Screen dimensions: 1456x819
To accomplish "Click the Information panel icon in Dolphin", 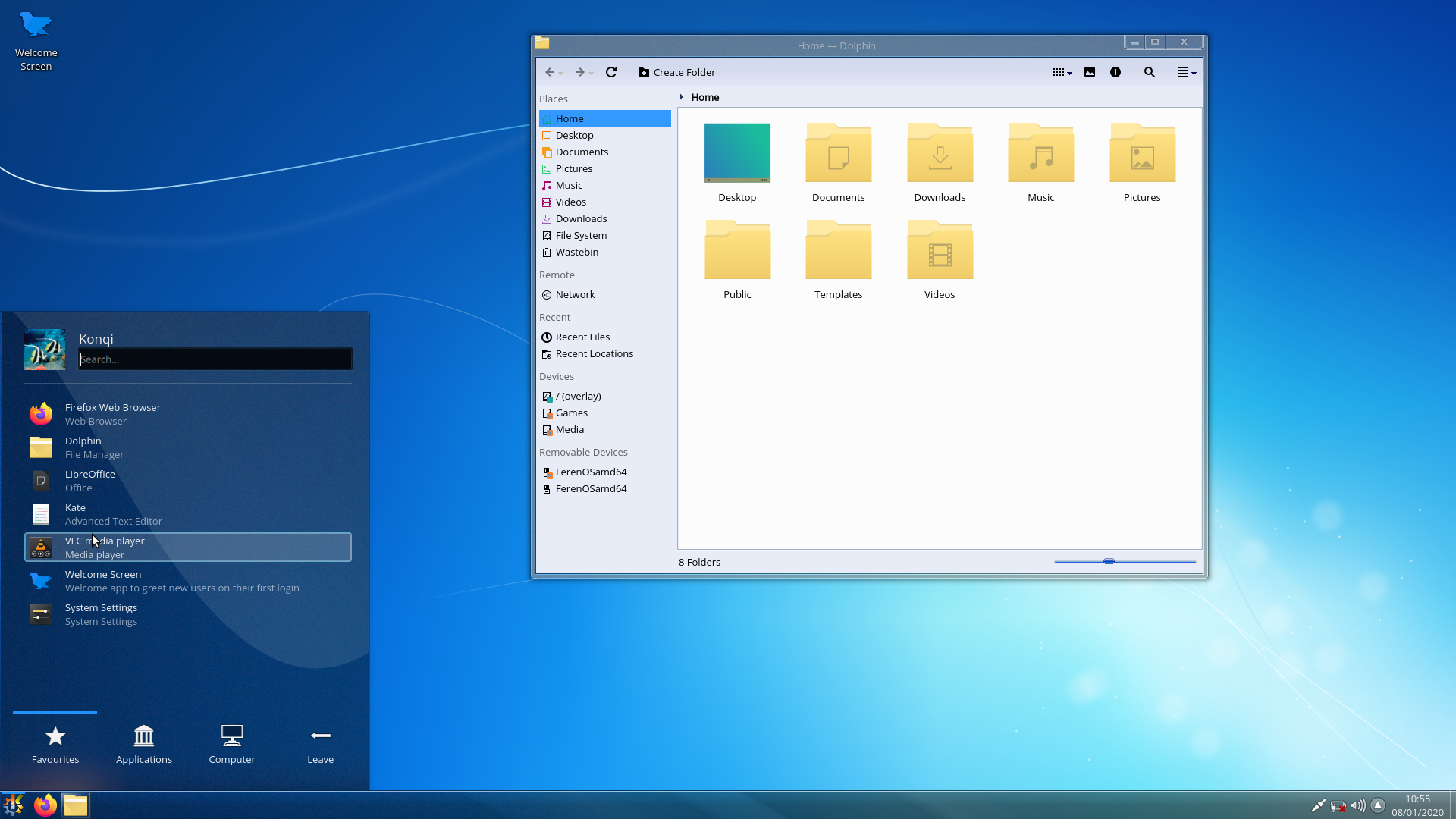I will 1116,72.
